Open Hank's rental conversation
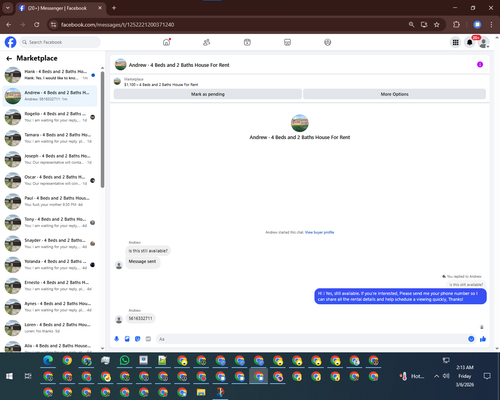 pyautogui.click(x=50, y=75)
